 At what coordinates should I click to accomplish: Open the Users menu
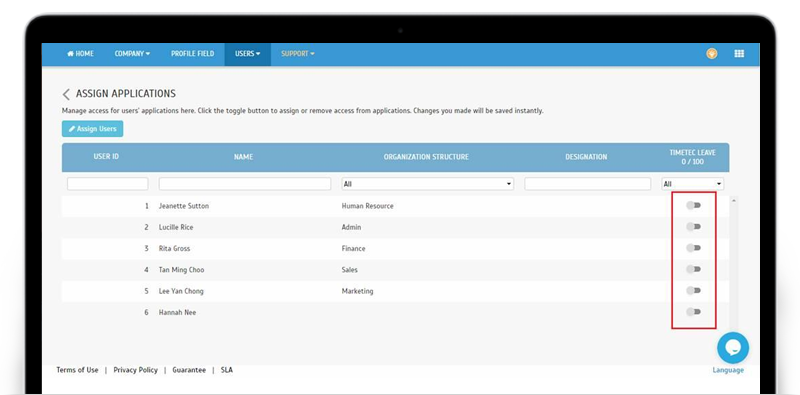pyautogui.click(x=247, y=54)
